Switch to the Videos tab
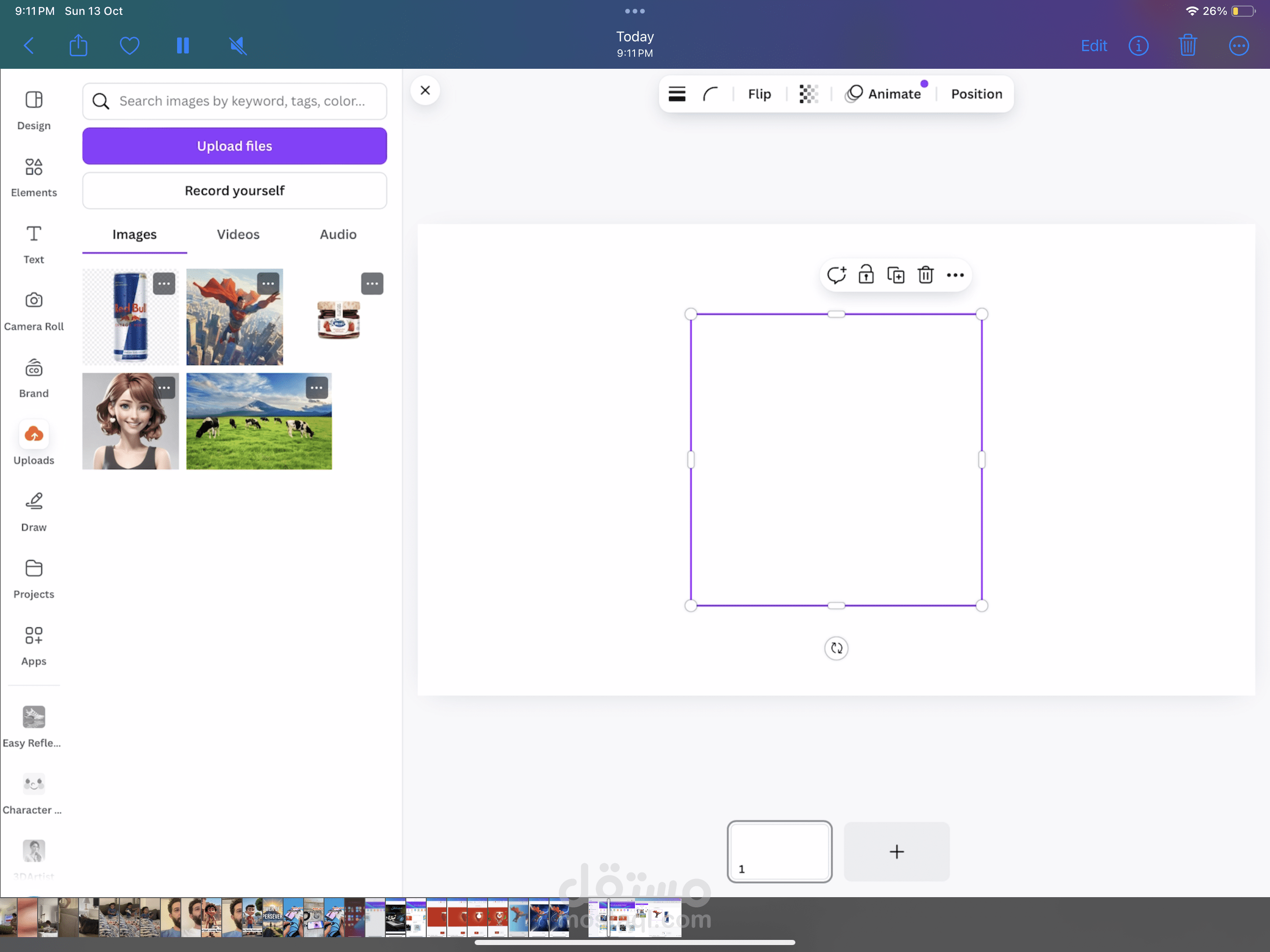This screenshot has height=952, width=1270. pos(238,234)
